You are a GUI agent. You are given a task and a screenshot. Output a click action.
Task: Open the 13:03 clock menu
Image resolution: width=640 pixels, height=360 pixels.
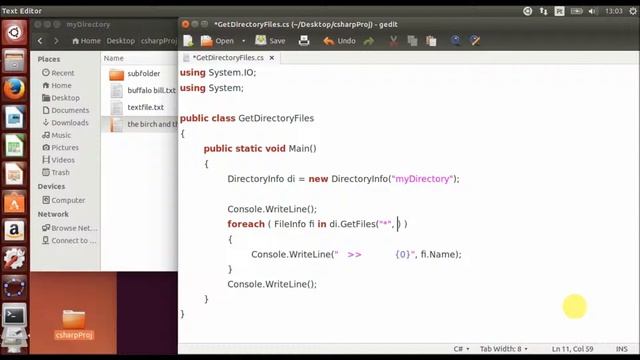pos(613,11)
